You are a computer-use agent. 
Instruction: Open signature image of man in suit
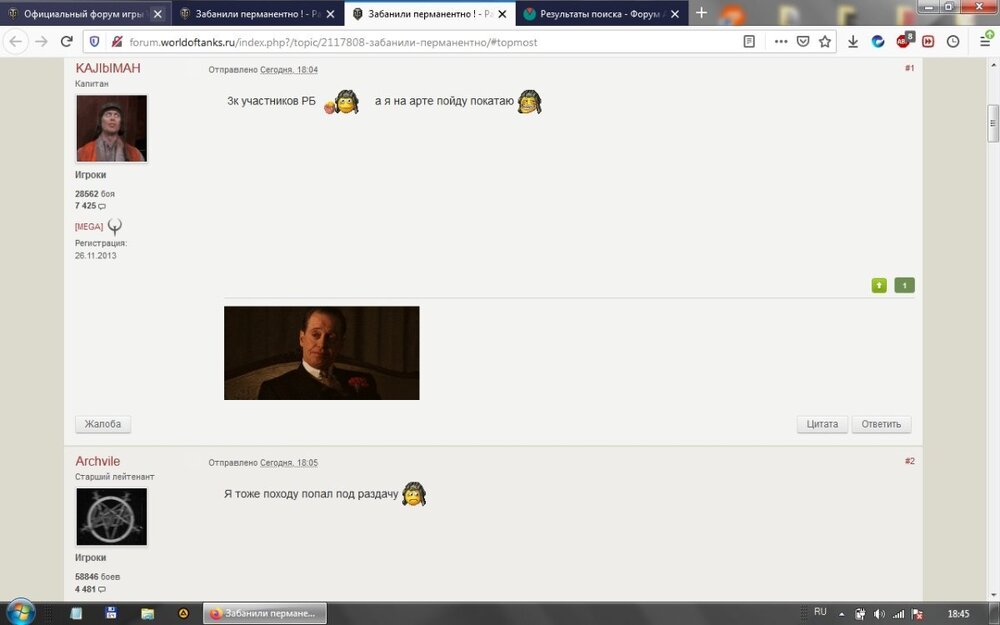point(321,353)
